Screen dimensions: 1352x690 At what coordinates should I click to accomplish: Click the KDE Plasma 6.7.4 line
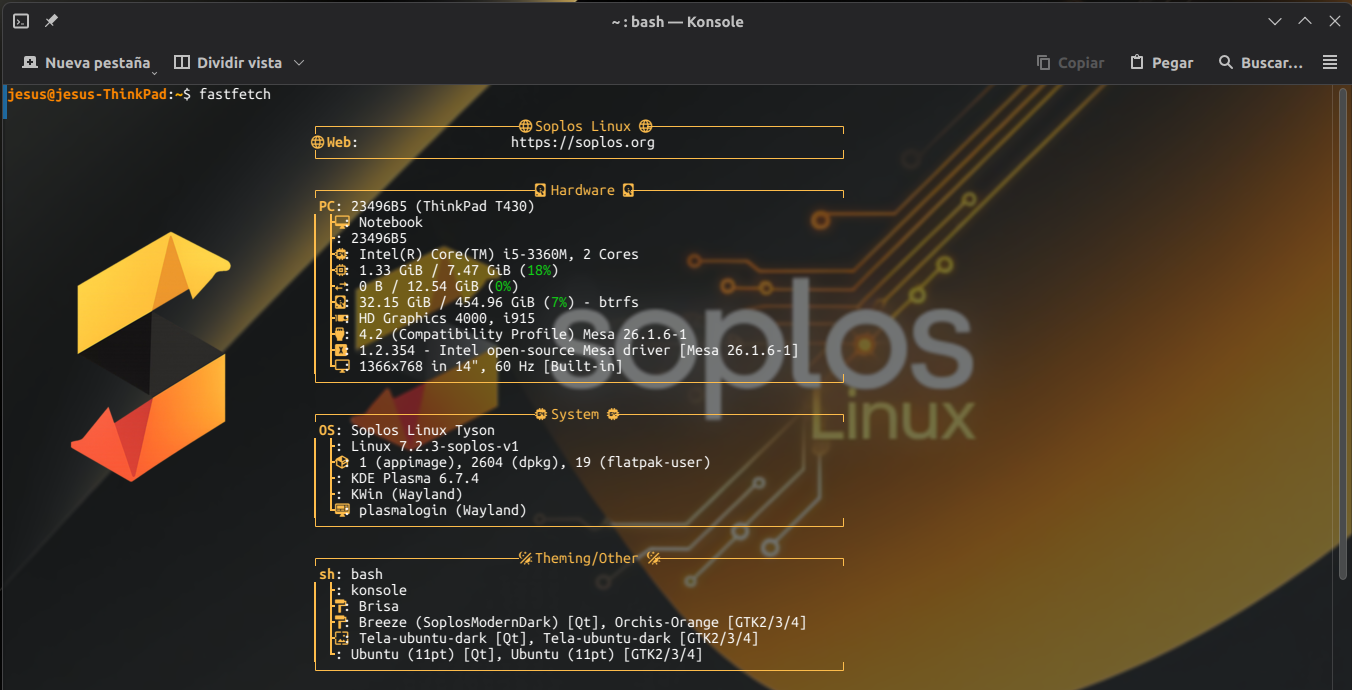point(415,478)
